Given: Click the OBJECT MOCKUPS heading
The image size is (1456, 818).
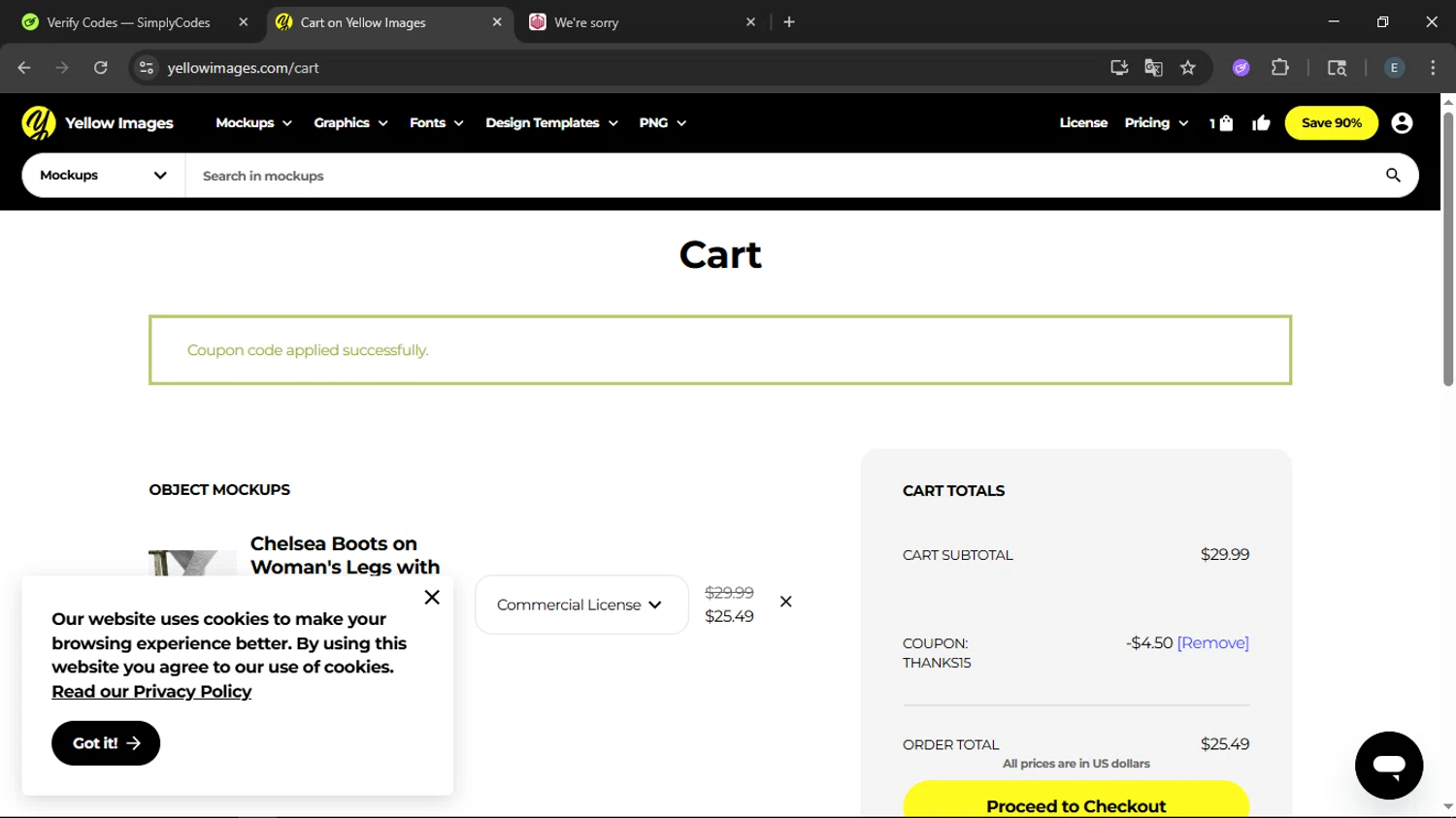Looking at the screenshot, I should pyautogui.click(x=219, y=490).
